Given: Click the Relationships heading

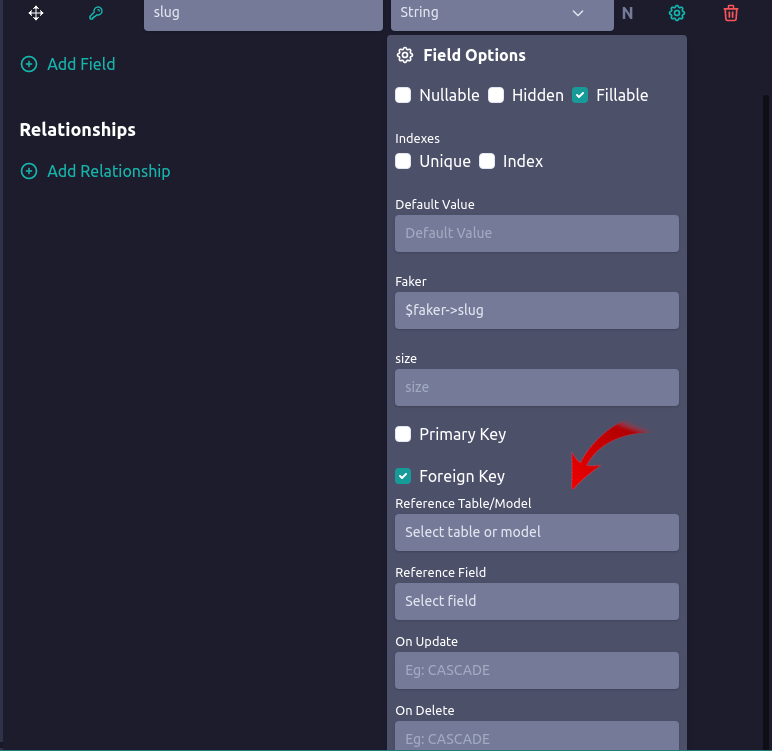Looking at the screenshot, I should [x=77, y=130].
